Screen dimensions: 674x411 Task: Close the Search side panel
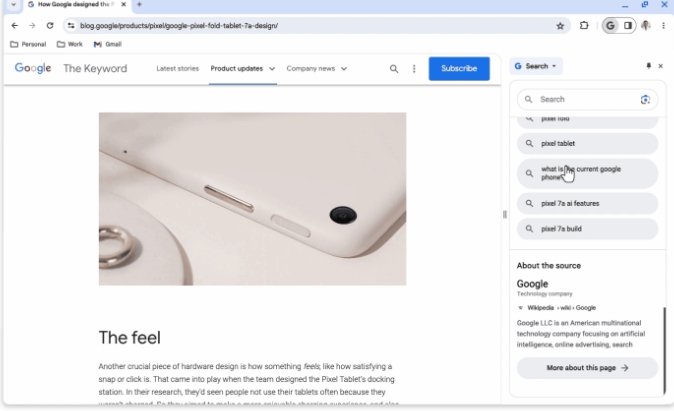tap(661, 66)
